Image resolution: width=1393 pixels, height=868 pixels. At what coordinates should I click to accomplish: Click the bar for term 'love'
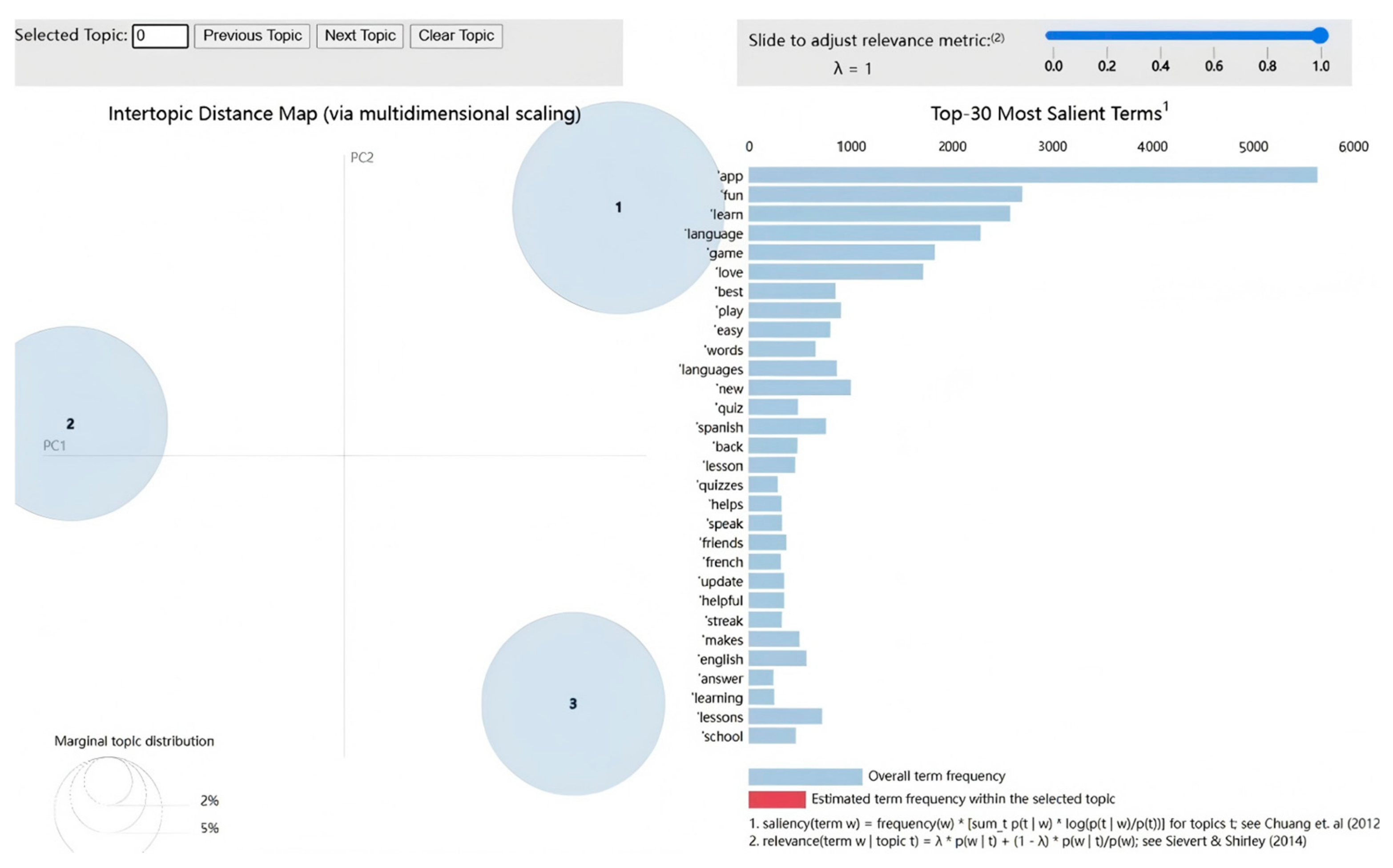[835, 272]
